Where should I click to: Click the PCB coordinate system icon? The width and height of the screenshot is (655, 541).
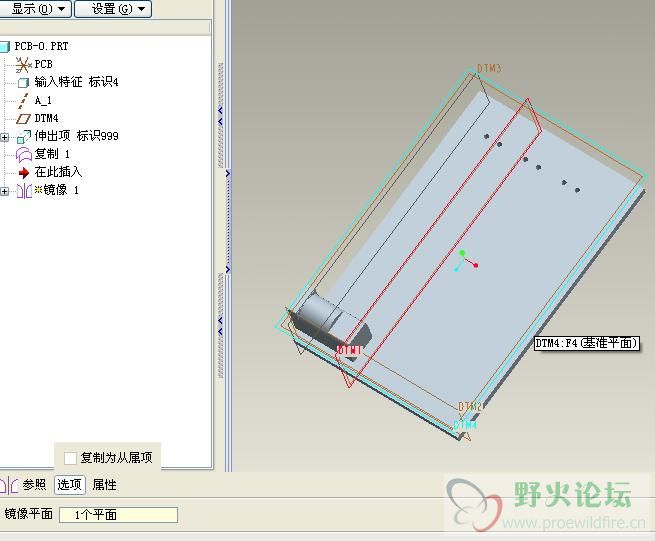coord(23,65)
